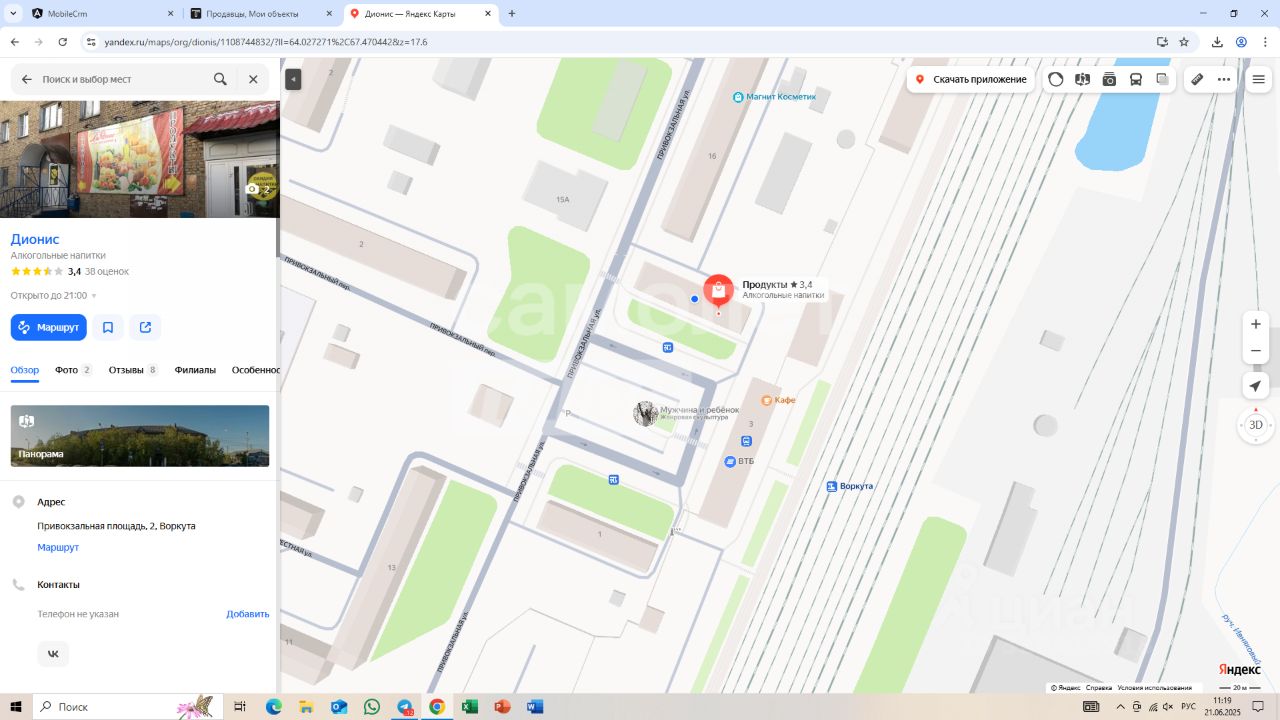This screenshot has width=1280, height=720.
Task: Open the VK social network link
Action: tap(53, 654)
